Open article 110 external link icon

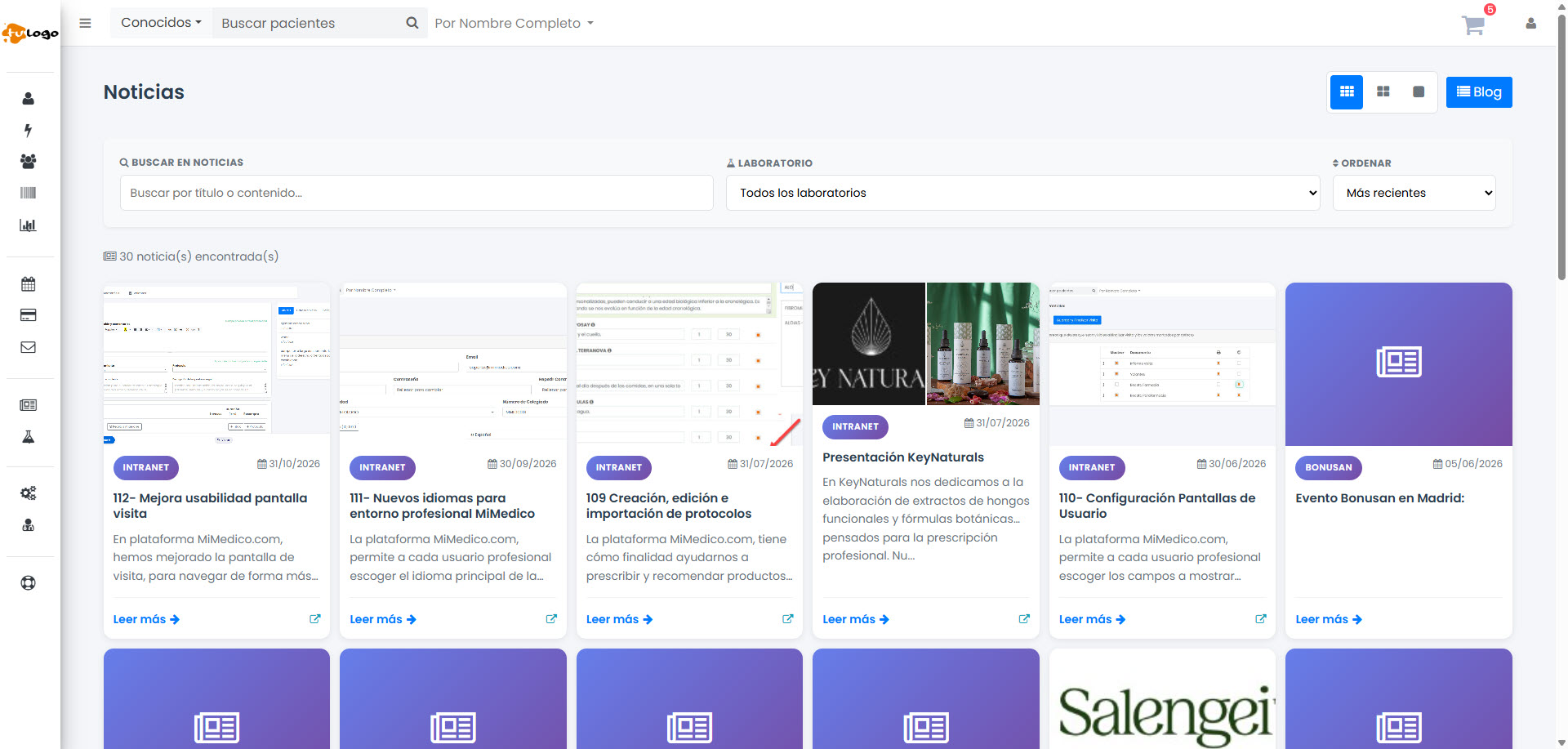pyautogui.click(x=1260, y=619)
